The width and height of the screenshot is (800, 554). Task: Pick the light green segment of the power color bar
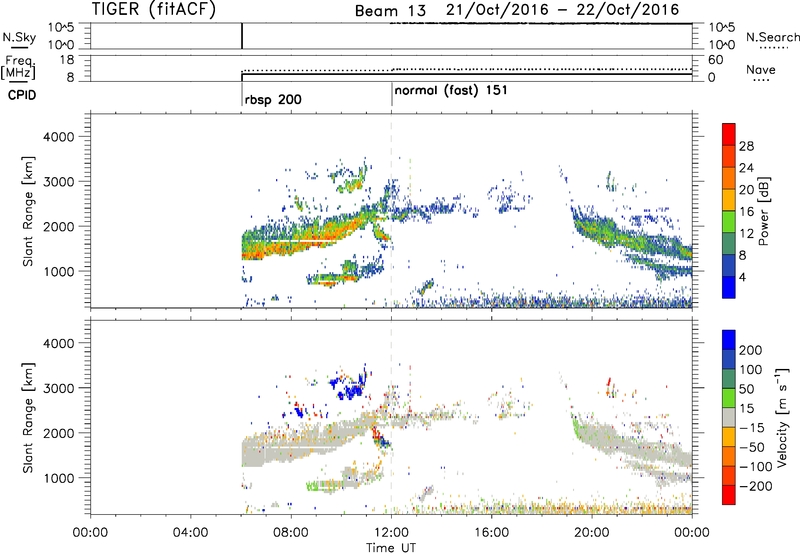click(x=729, y=222)
